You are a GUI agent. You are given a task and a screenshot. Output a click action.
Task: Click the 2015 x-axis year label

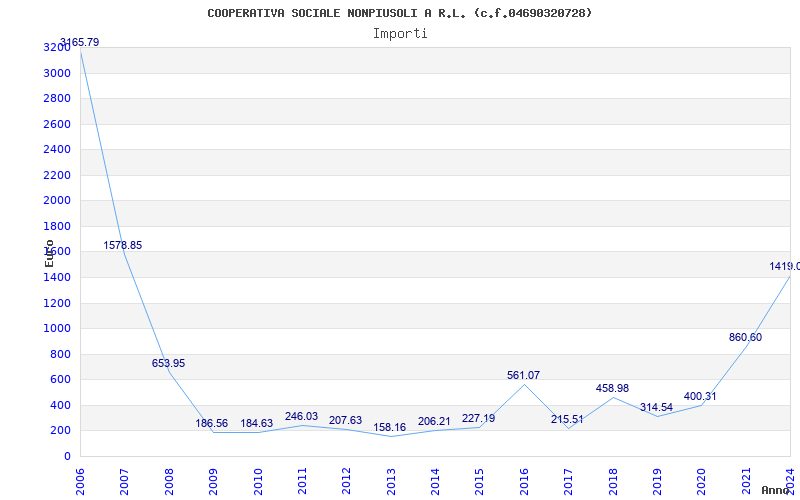(x=480, y=482)
